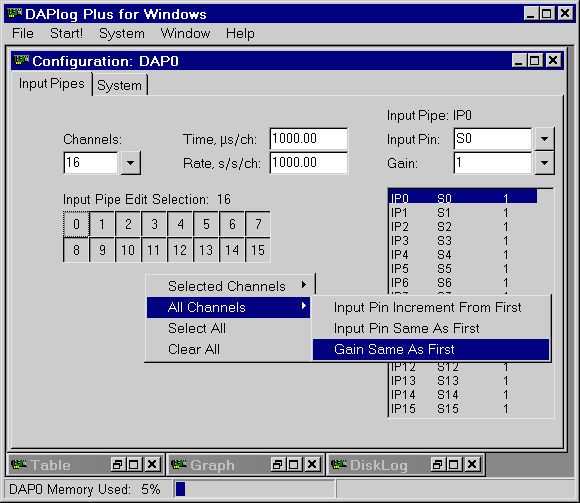Toggle input pipe 7 selection button

258,224
